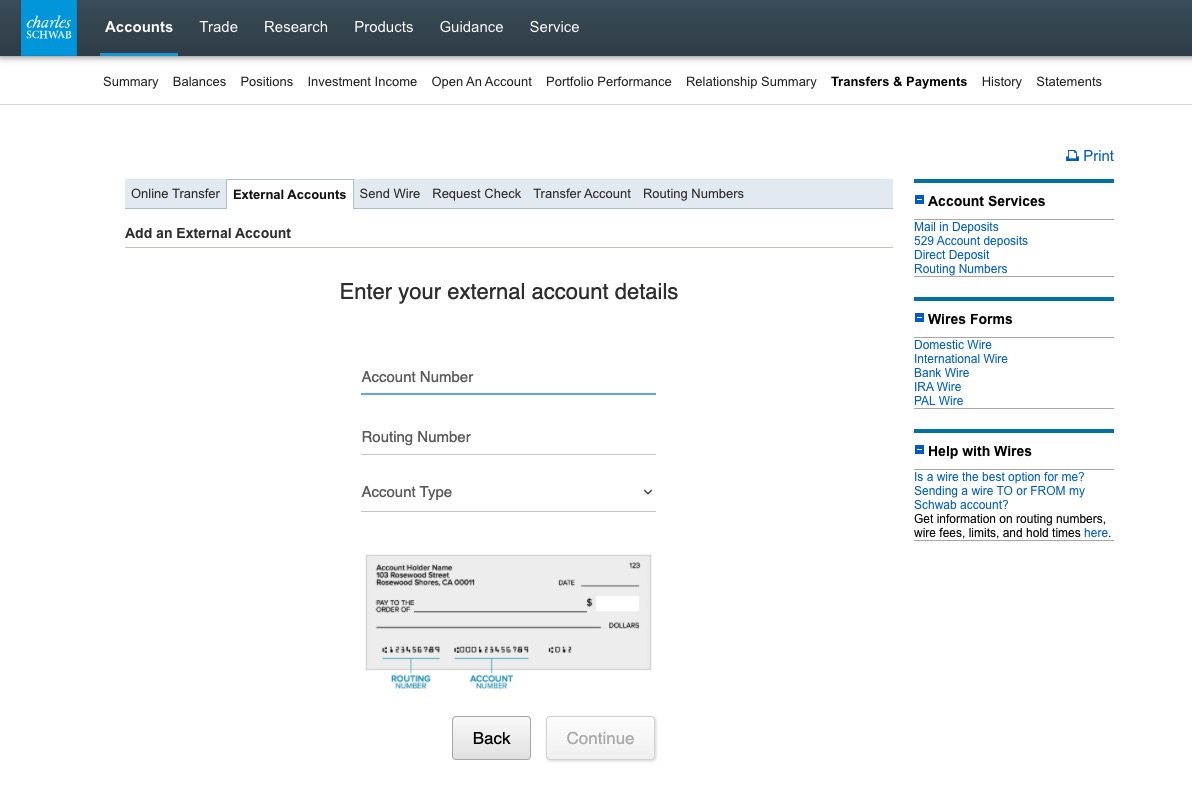Collapse the Wires Forms section

pos(920,318)
